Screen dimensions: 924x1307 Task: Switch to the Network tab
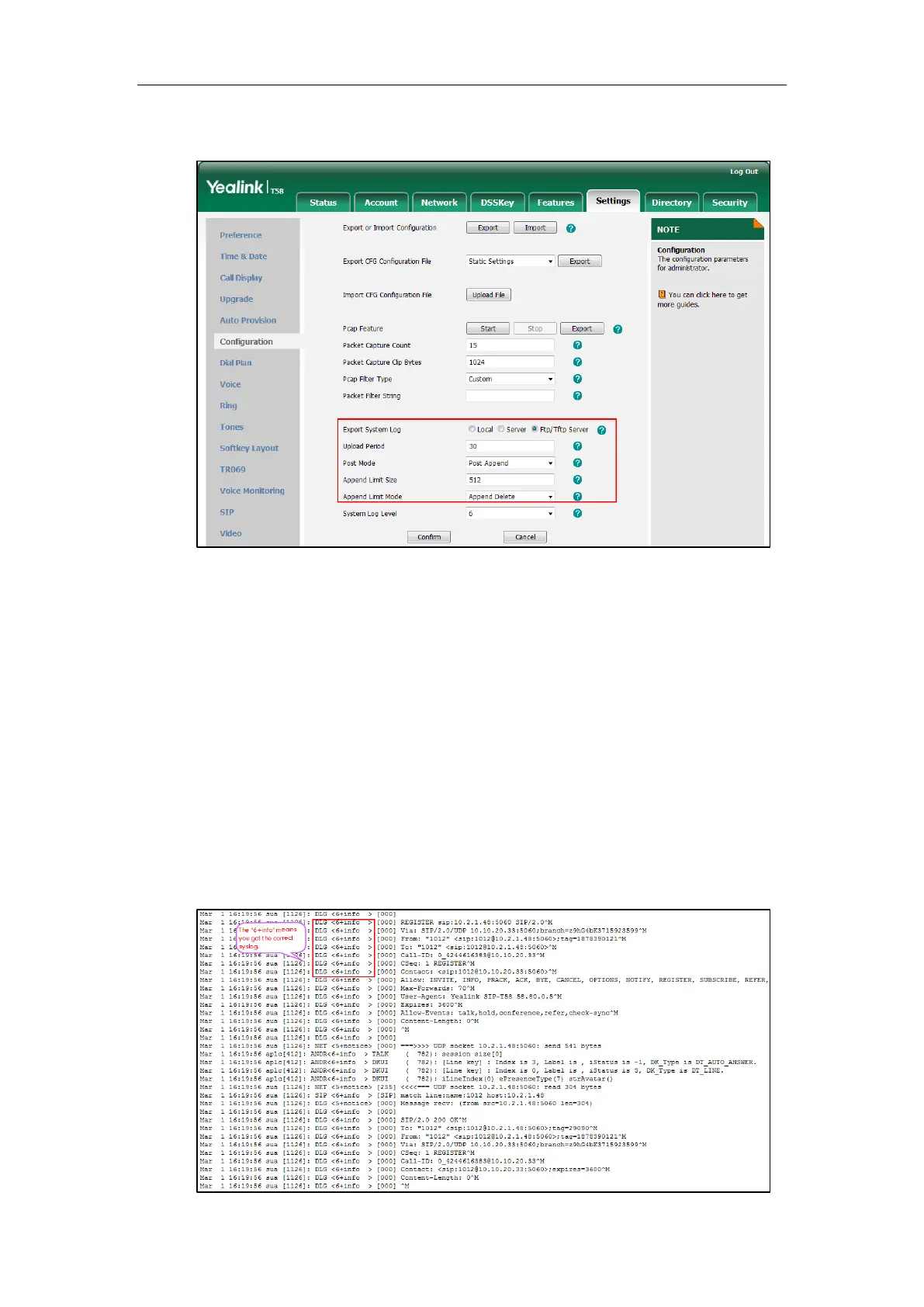tap(439, 203)
